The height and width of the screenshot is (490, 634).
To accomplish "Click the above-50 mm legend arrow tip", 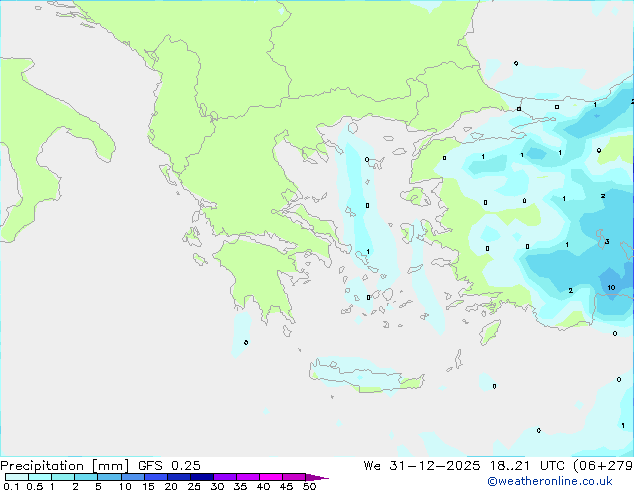I will [x=317, y=477].
